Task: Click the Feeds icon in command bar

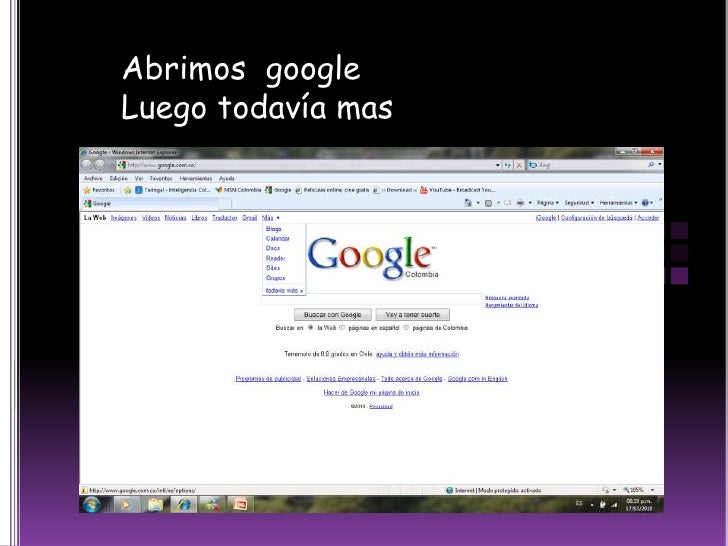Action: click(x=488, y=203)
